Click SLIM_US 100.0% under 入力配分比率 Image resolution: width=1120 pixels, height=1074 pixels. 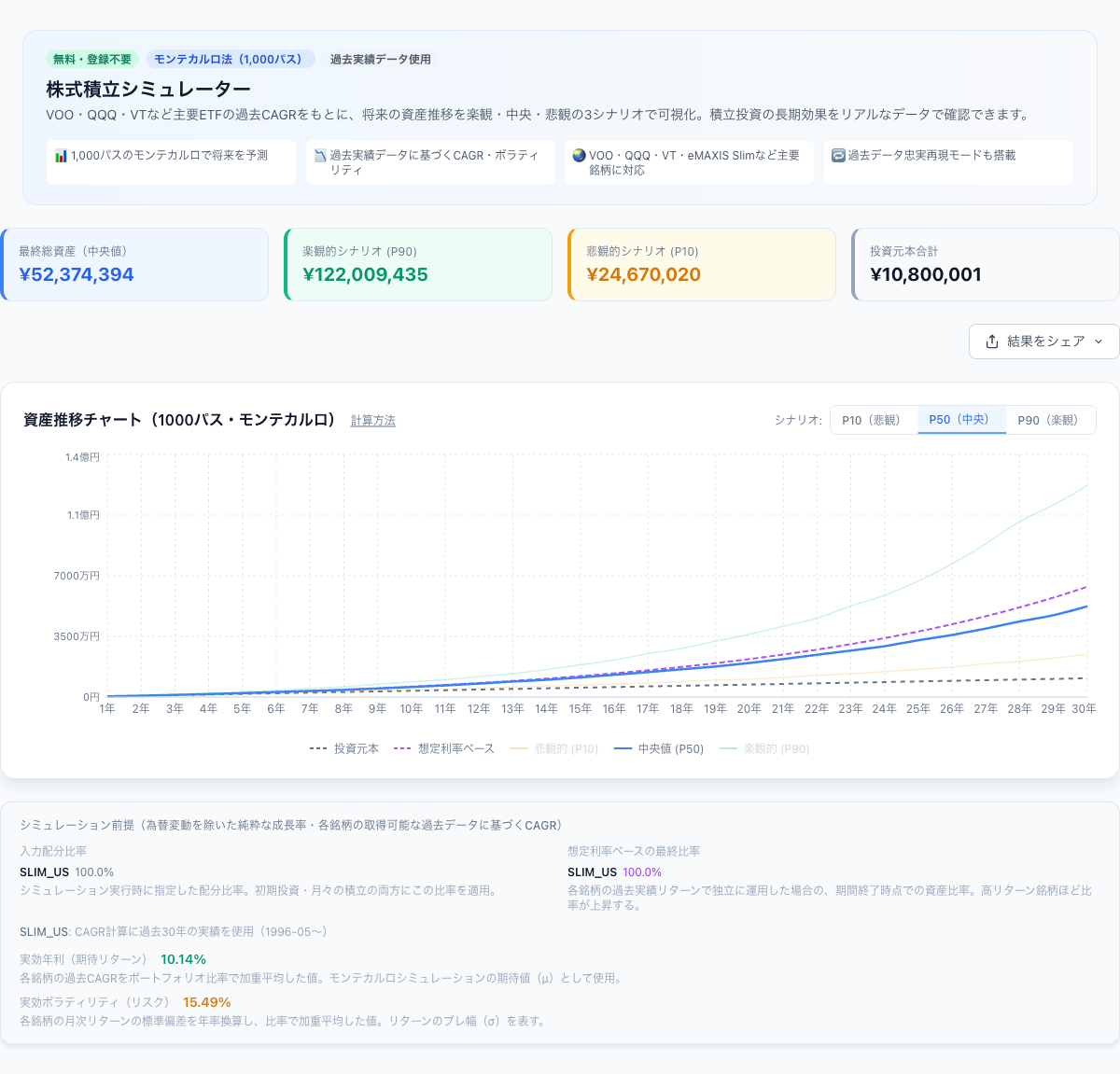66,872
